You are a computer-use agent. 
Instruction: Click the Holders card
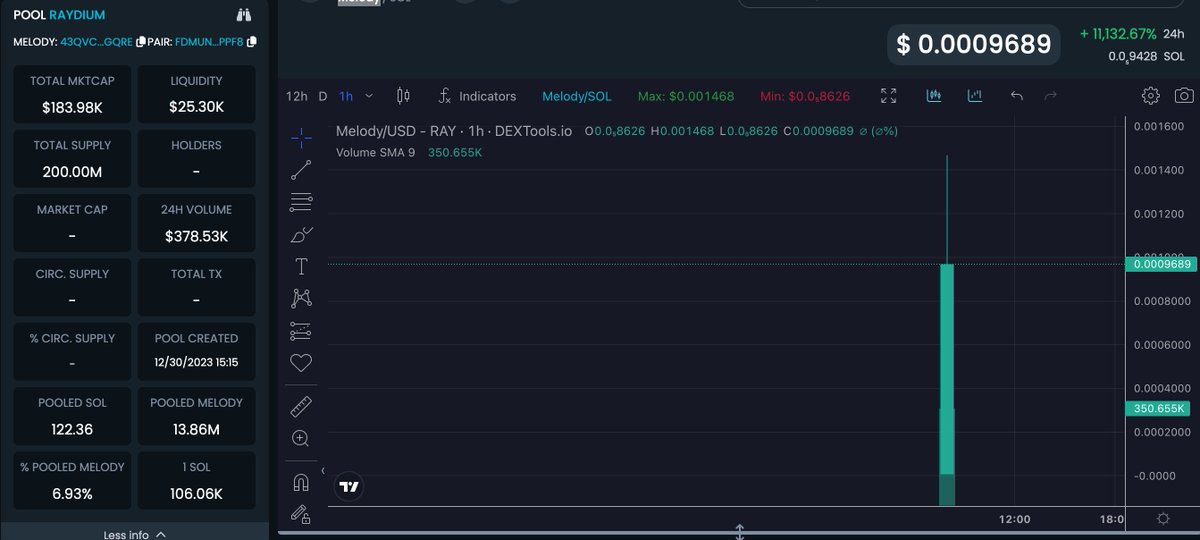click(196, 159)
